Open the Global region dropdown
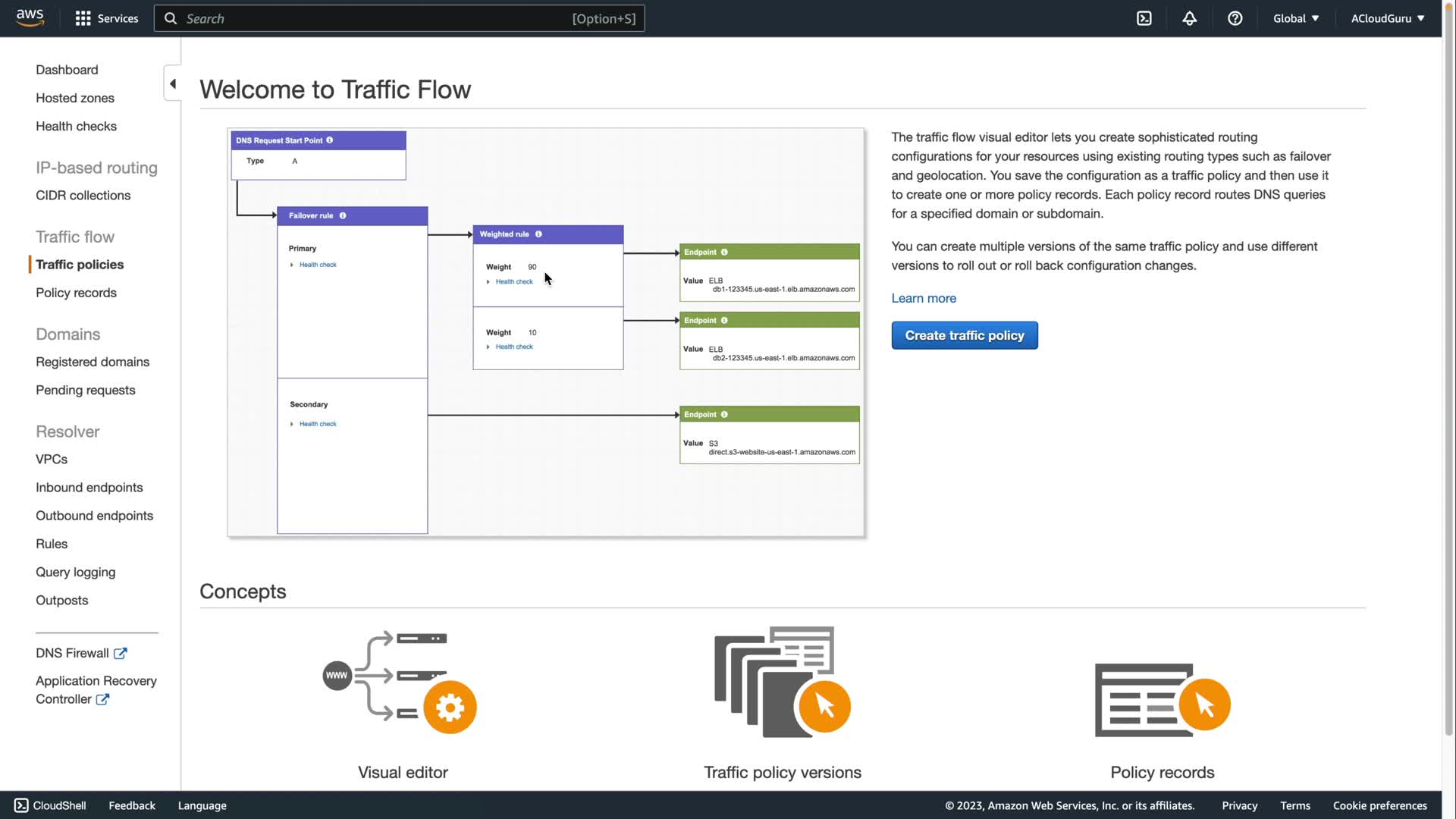The image size is (1456, 819). coord(1295,18)
